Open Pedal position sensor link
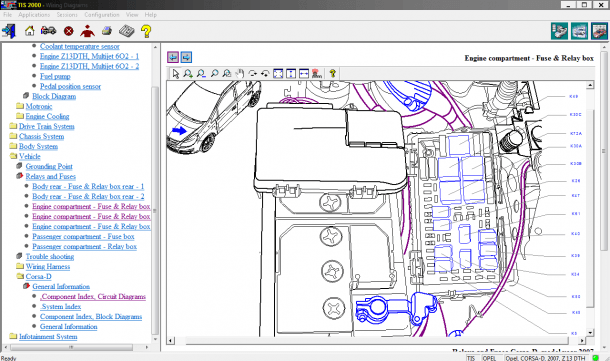 tap(70, 86)
